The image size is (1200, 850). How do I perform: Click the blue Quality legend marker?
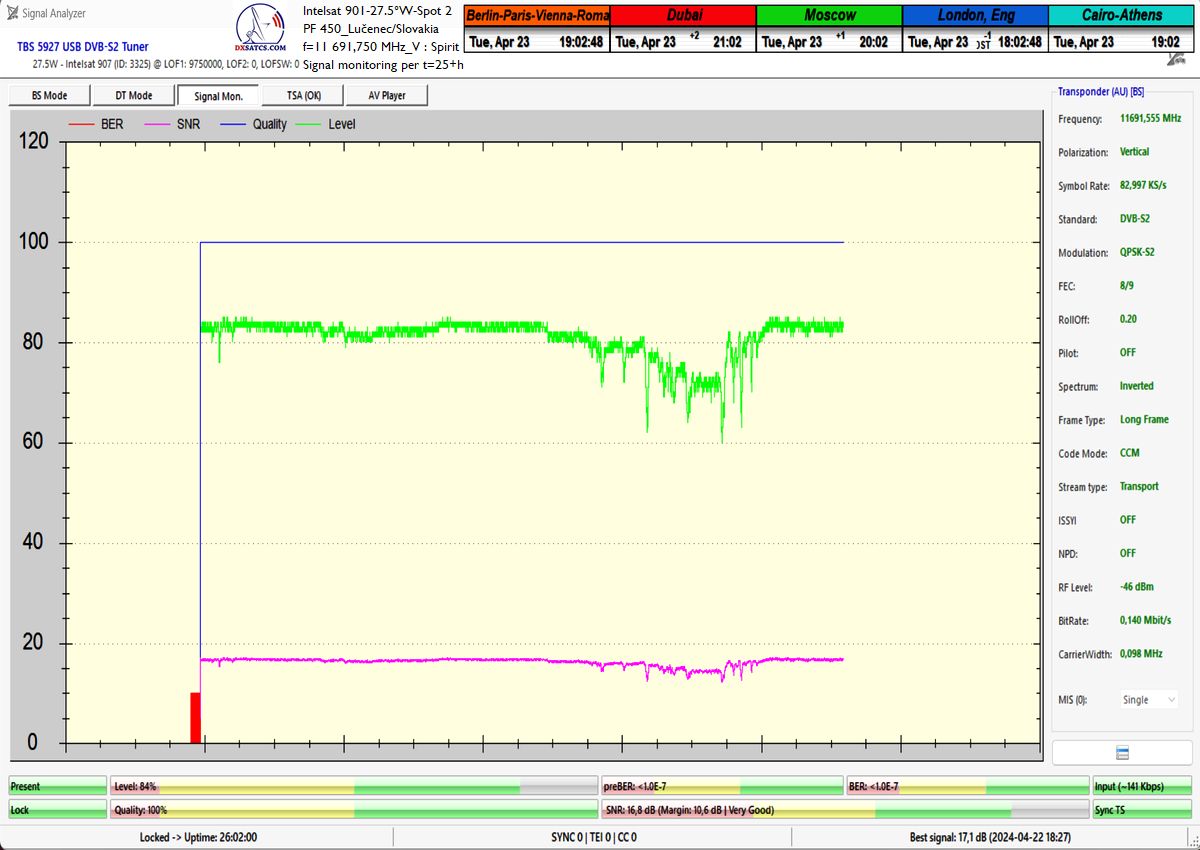(x=233, y=124)
